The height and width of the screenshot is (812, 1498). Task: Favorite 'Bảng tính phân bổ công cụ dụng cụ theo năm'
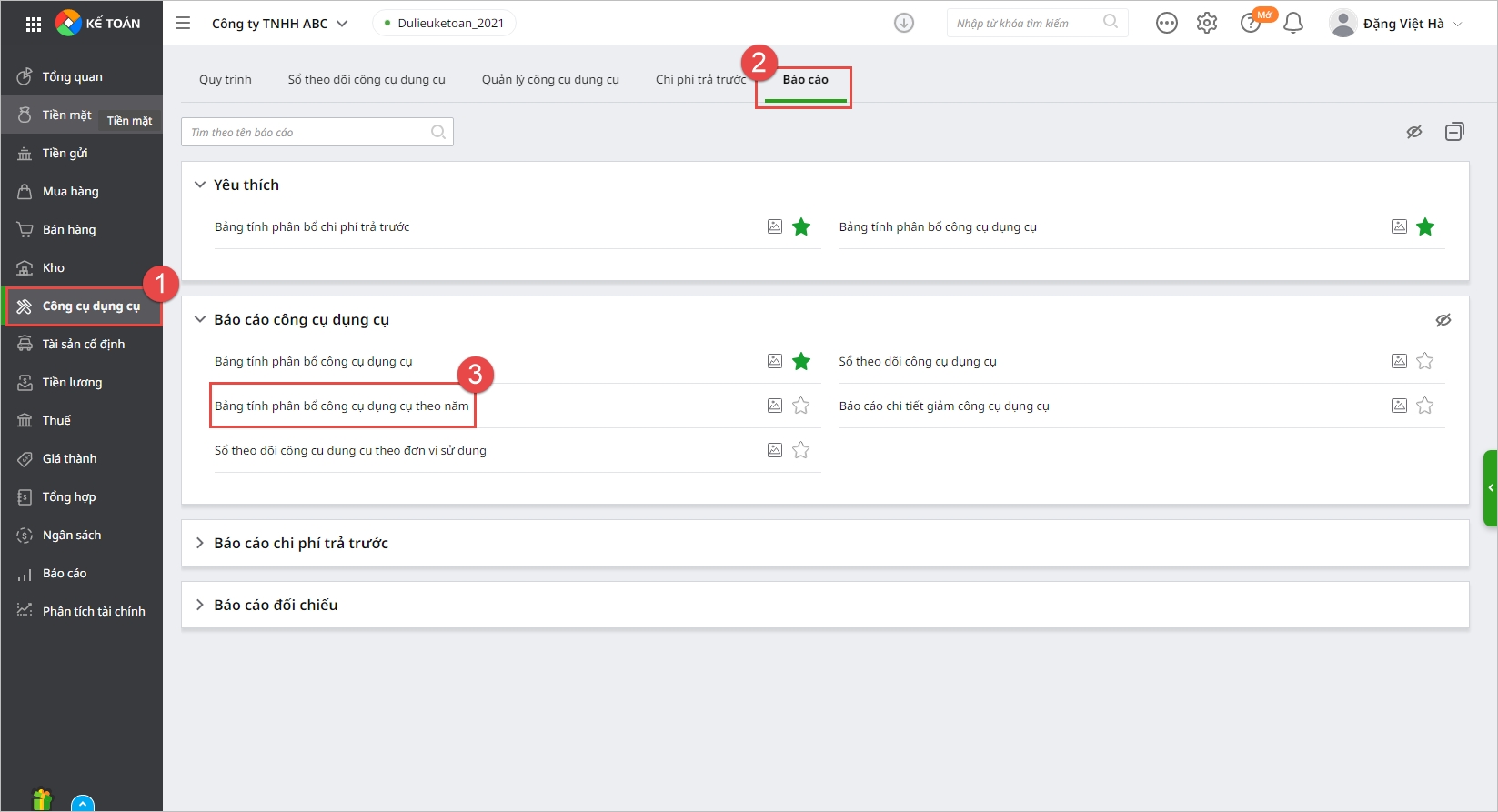coord(800,406)
